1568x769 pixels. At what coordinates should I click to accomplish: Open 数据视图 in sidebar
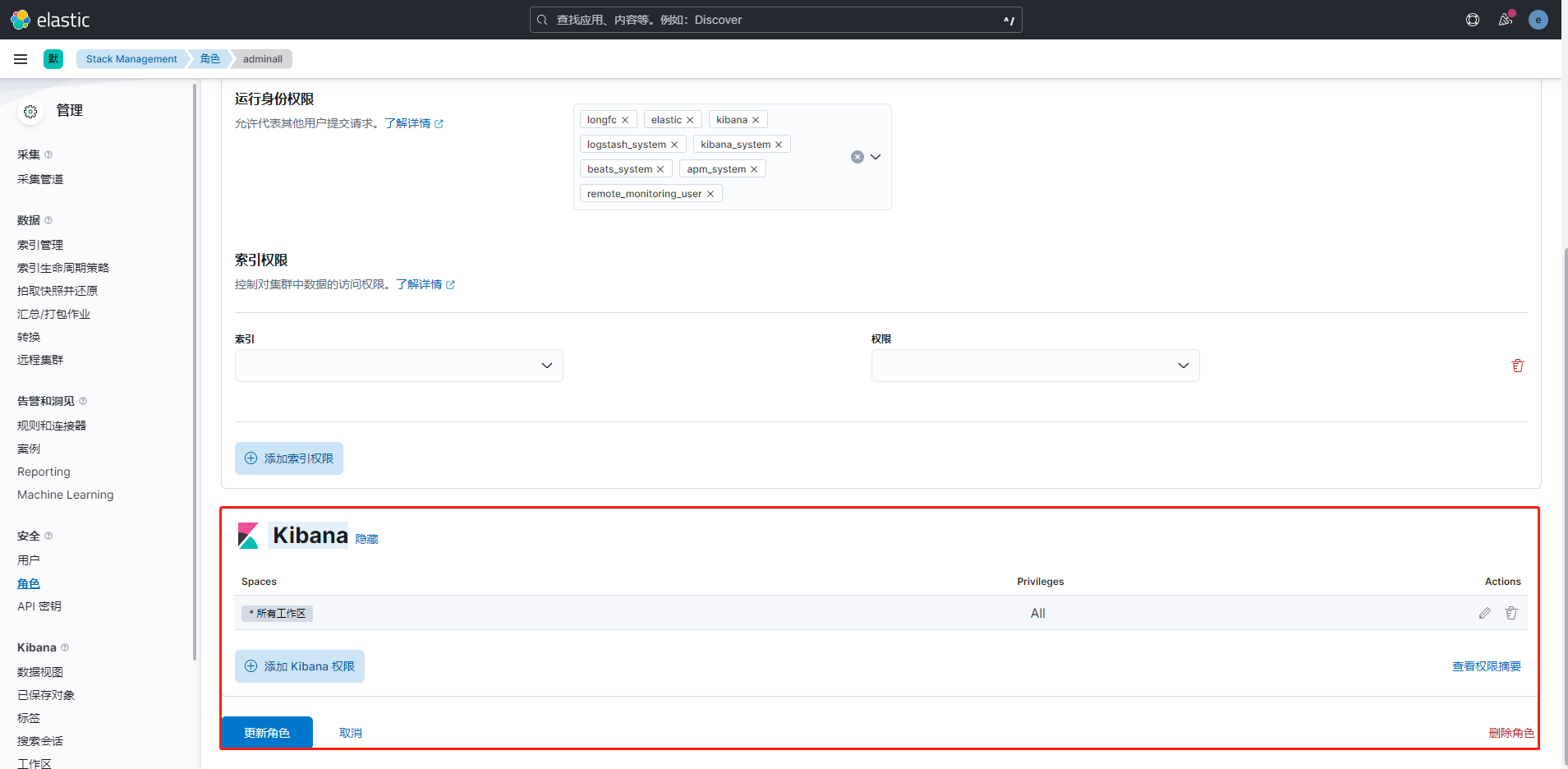[x=40, y=672]
